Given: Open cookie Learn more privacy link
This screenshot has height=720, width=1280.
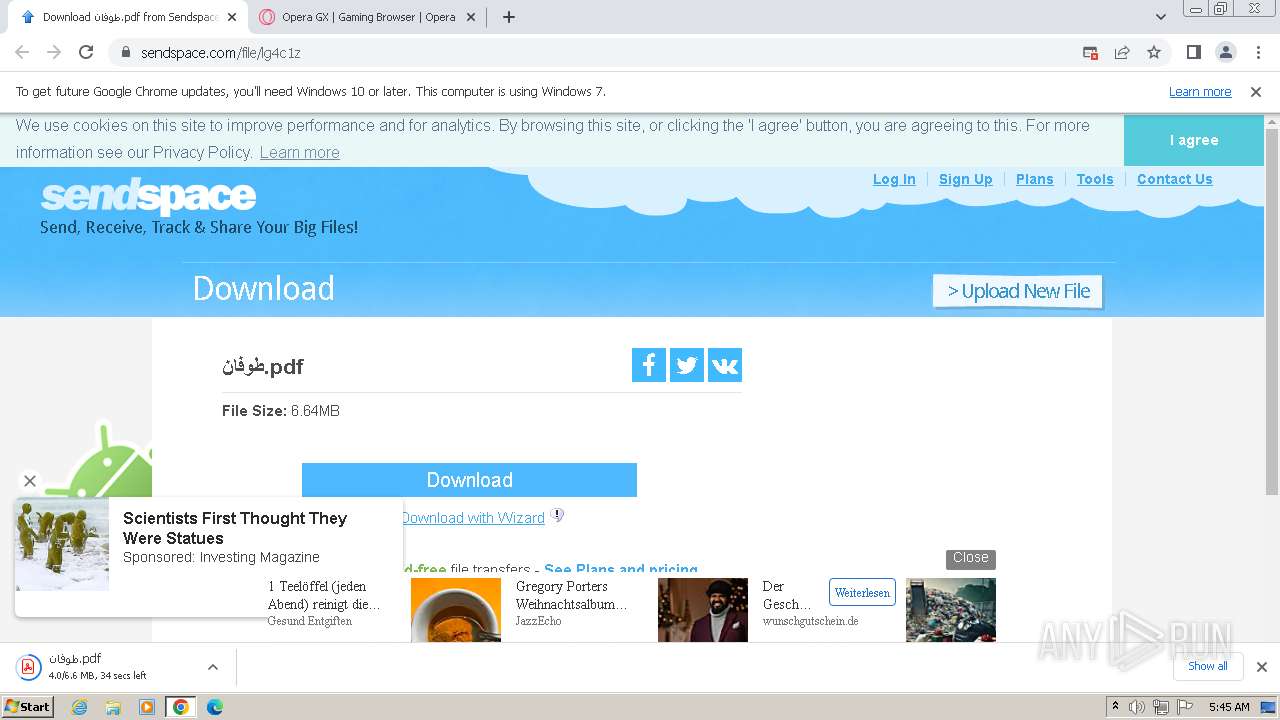Looking at the screenshot, I should [299, 152].
